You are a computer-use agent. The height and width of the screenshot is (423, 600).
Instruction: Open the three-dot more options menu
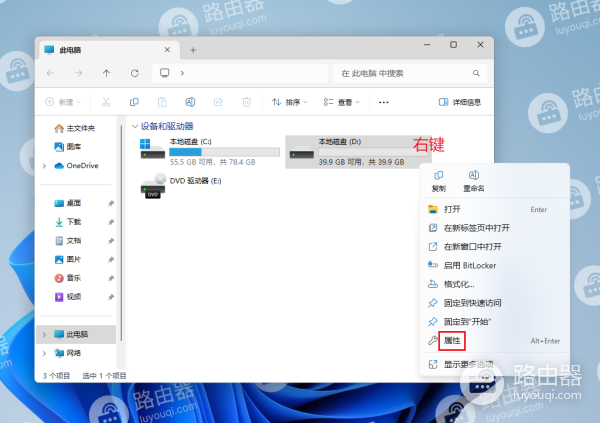click(384, 102)
